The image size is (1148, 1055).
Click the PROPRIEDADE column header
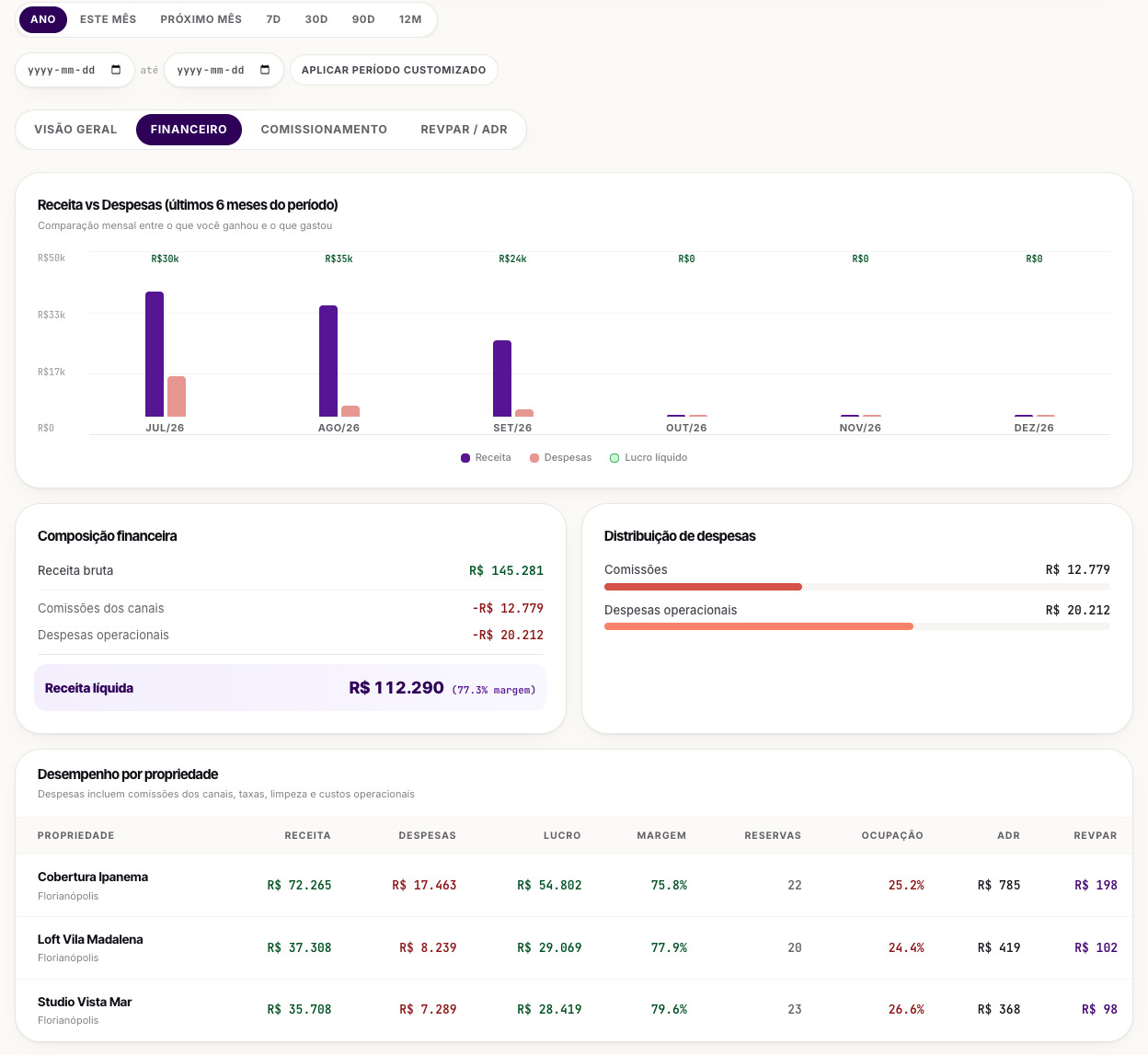(x=76, y=835)
